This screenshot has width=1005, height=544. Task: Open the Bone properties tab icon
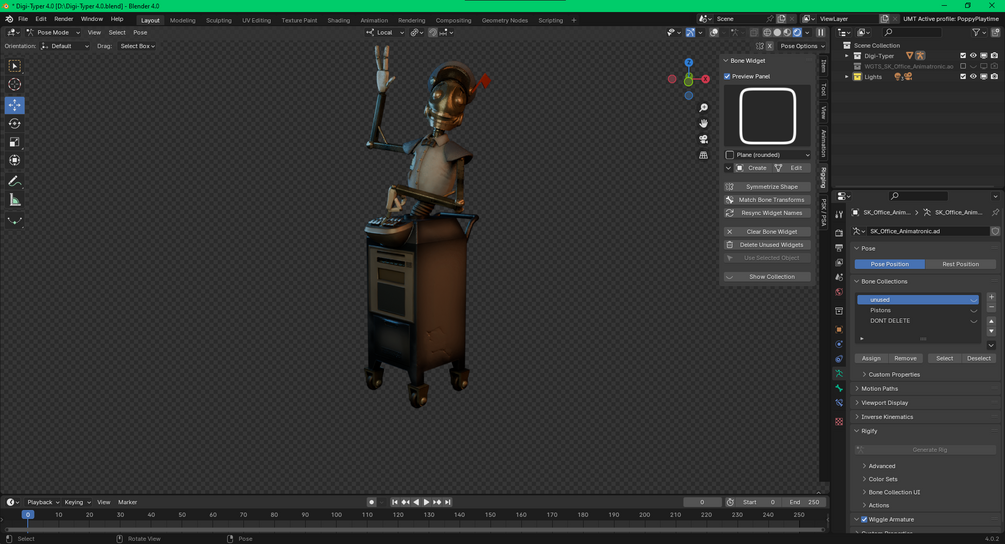click(839, 388)
